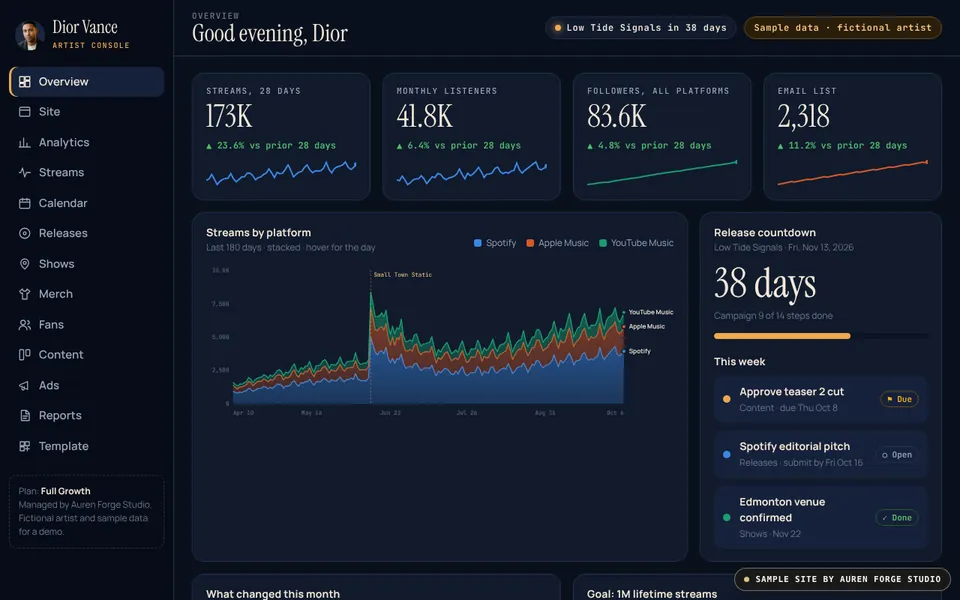The height and width of the screenshot is (600, 960).
Task: Open the Streams, 28 days stat card
Action: tap(281, 137)
